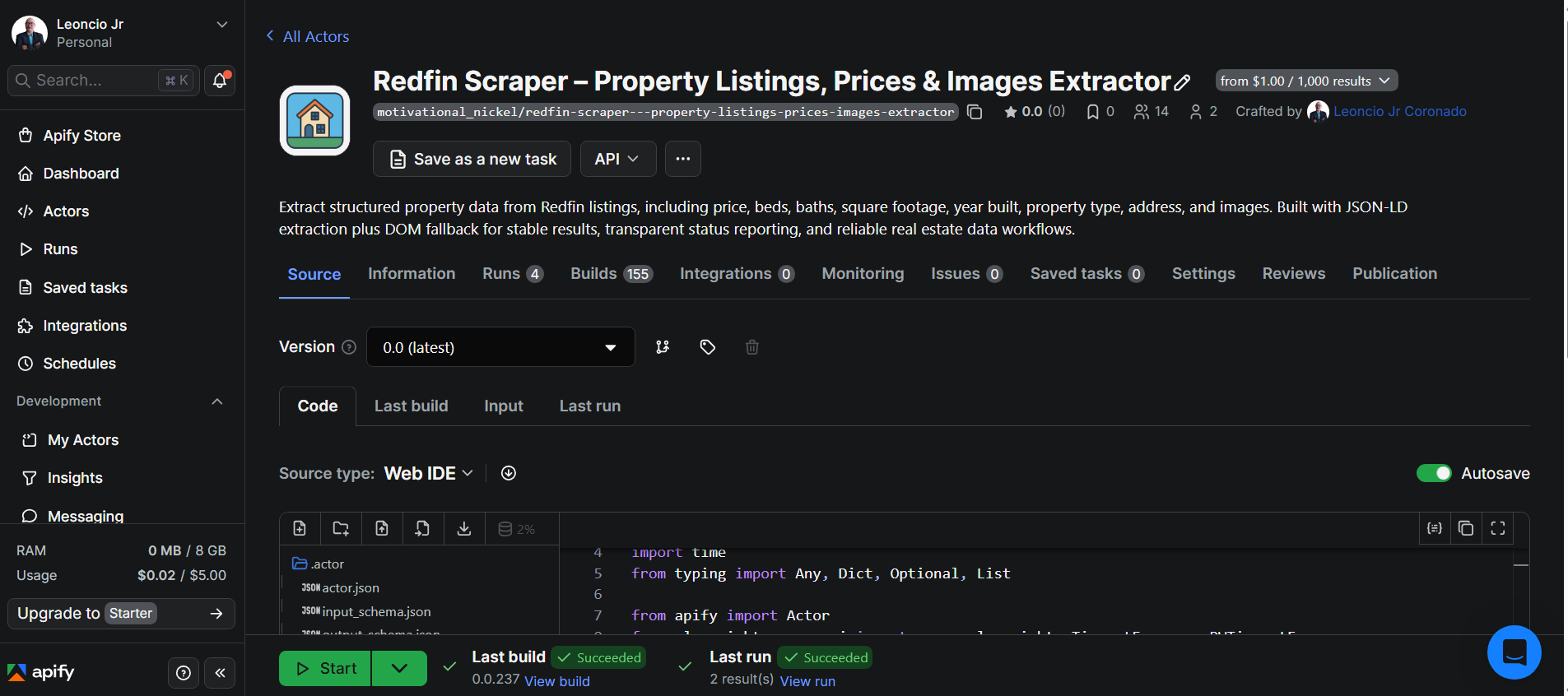
Task: Open help question mark in sidebar footer
Action: pyautogui.click(x=184, y=673)
